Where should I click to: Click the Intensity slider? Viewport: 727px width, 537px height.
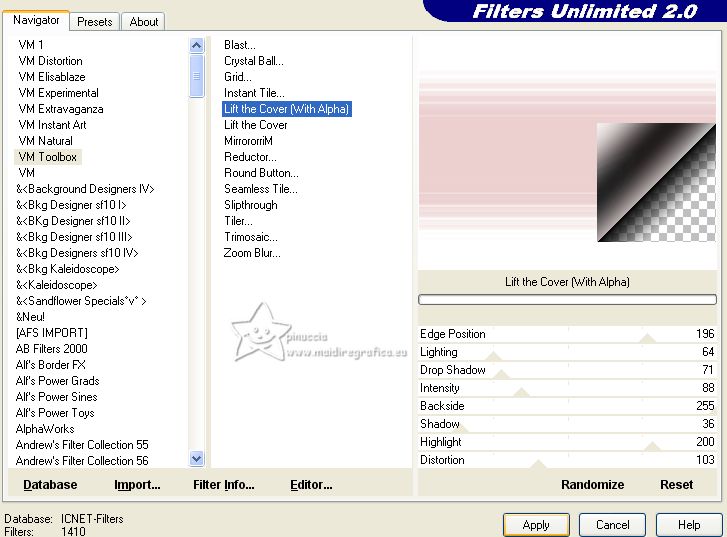point(567,388)
